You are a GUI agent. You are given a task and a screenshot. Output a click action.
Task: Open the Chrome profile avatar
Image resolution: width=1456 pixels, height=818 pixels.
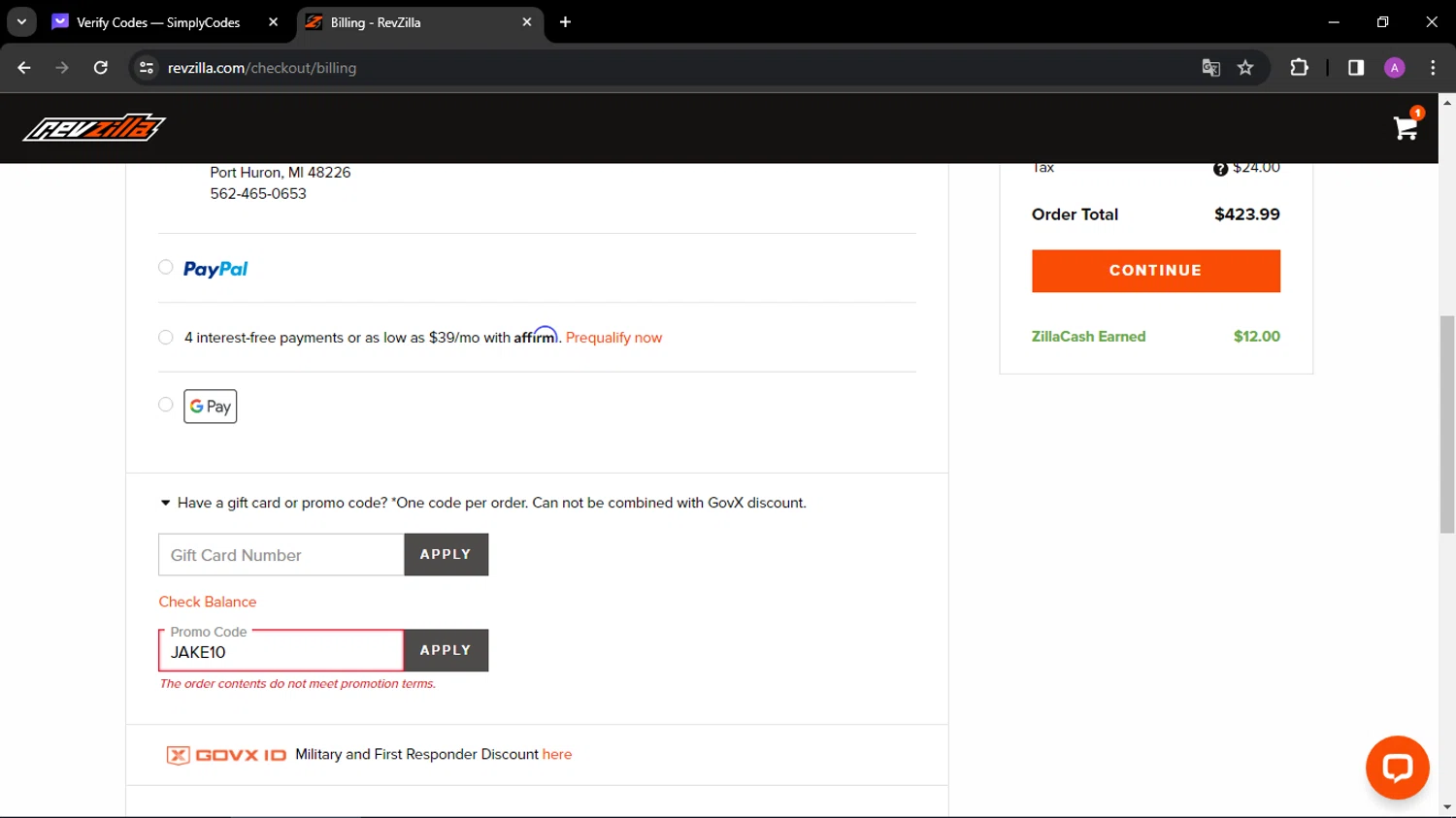click(1395, 68)
